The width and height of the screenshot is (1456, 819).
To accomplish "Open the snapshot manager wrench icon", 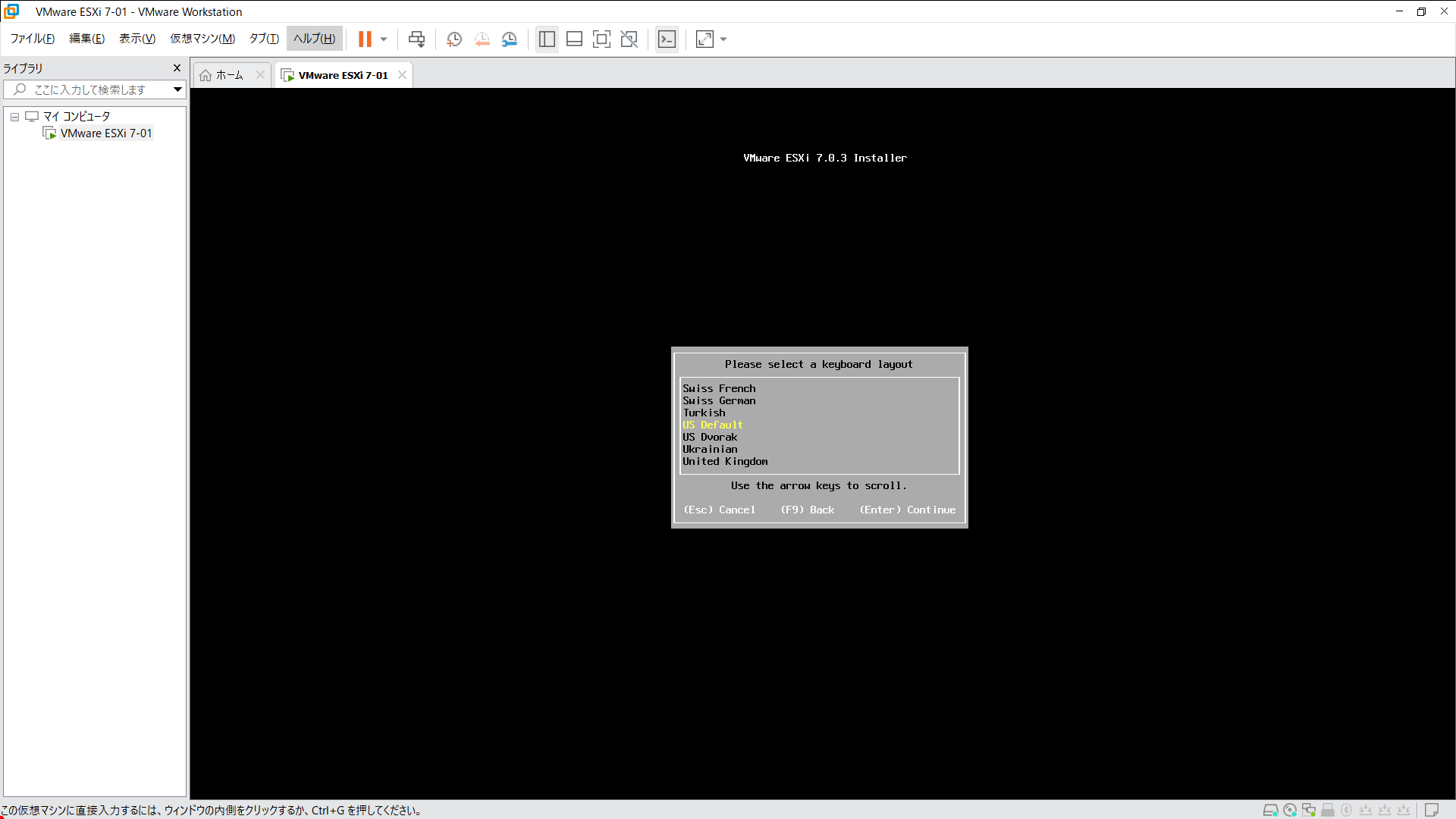I will [x=510, y=39].
